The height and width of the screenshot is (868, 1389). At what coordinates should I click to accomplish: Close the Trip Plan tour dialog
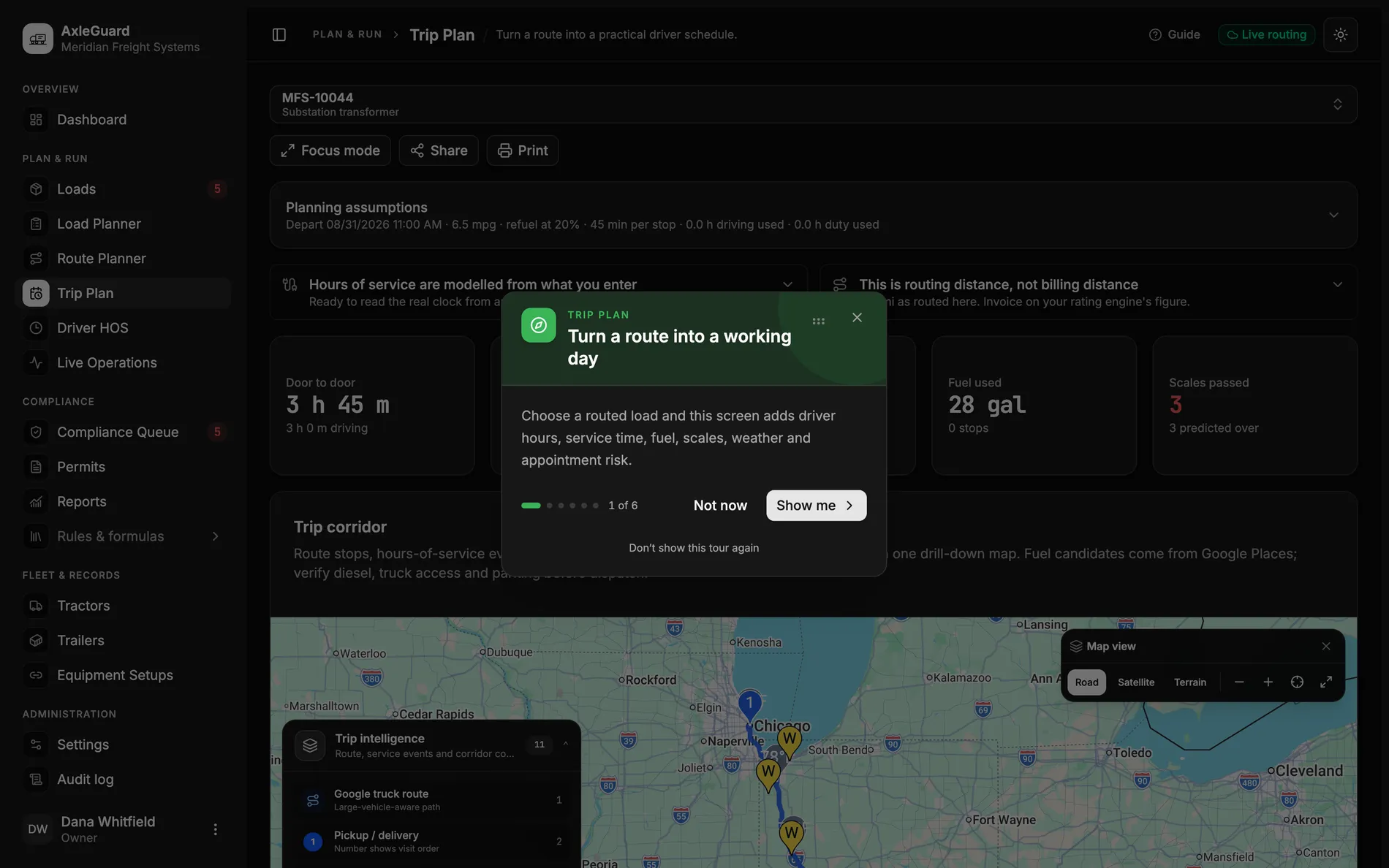click(x=857, y=318)
